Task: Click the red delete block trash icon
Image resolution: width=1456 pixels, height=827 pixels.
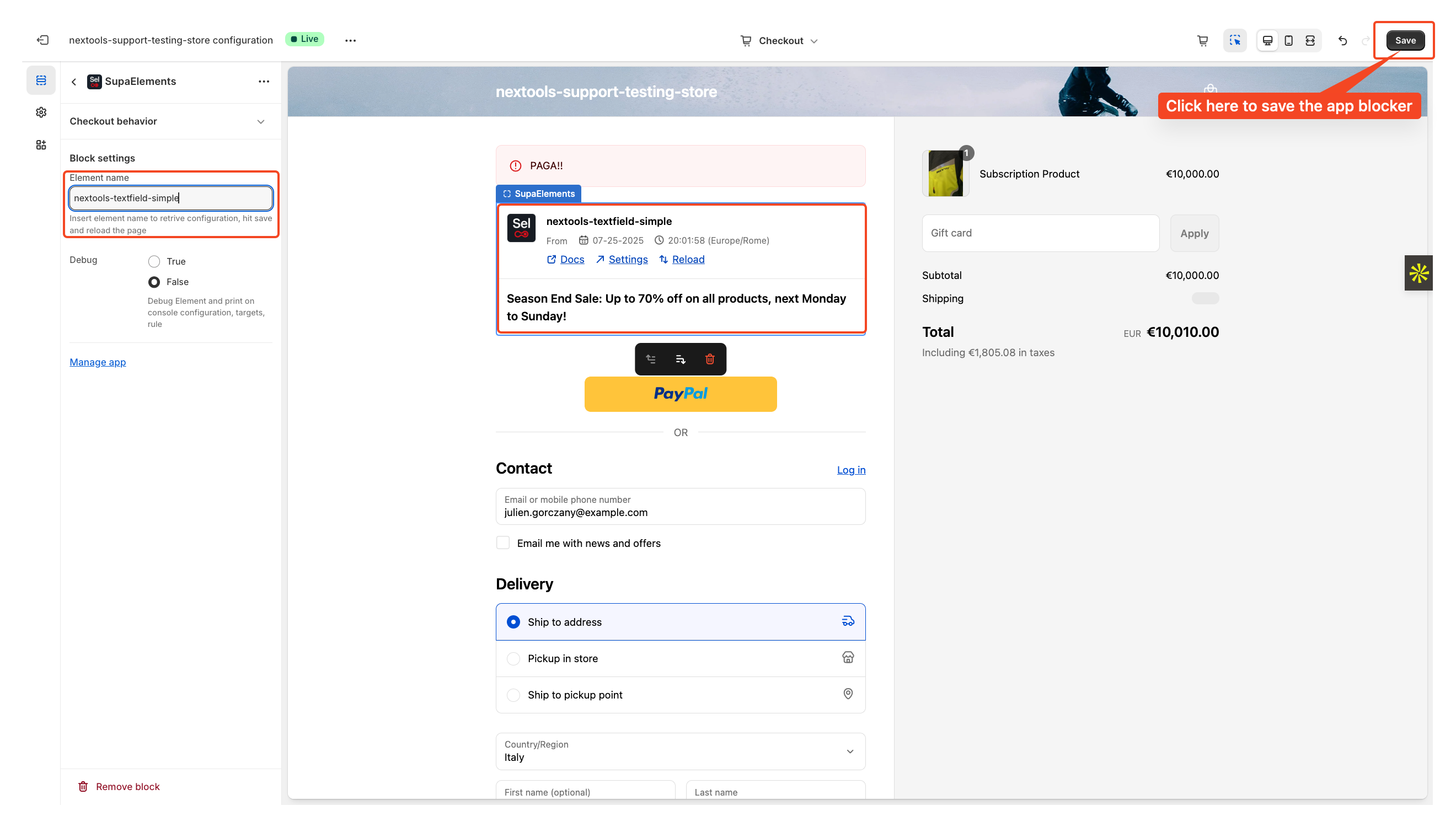Action: (x=710, y=359)
